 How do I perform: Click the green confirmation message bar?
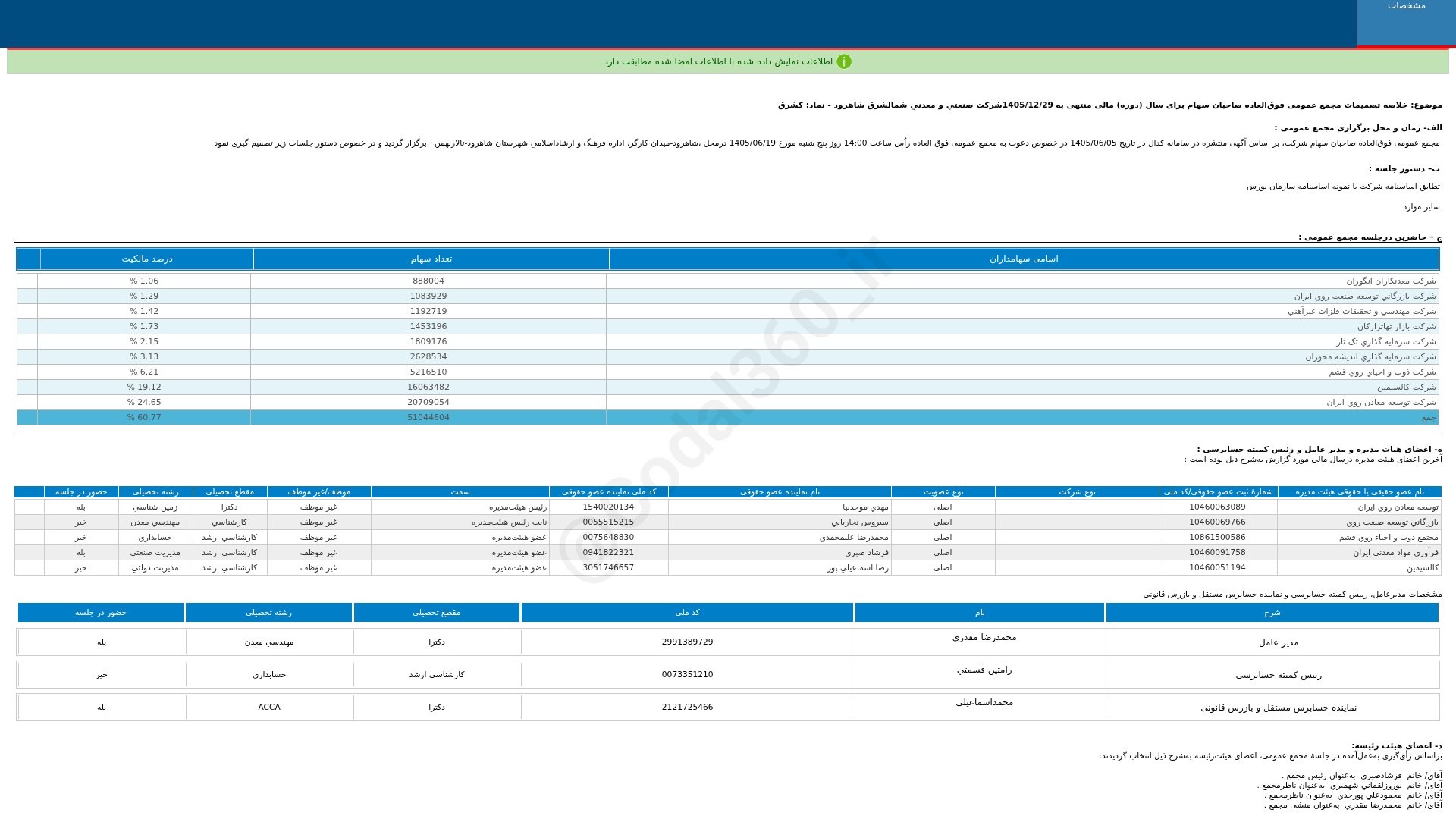tap(728, 61)
